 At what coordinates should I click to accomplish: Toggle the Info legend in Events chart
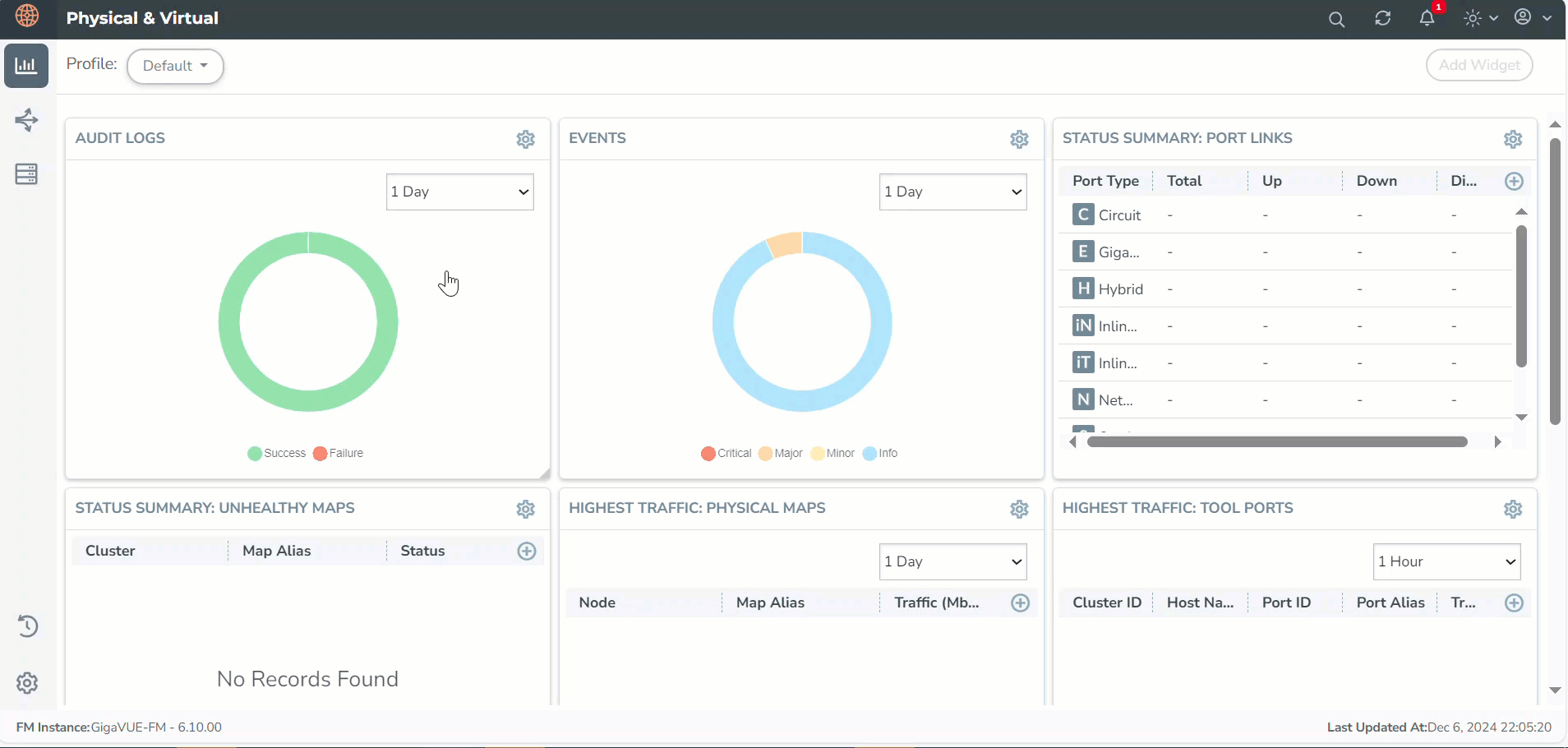click(x=880, y=453)
